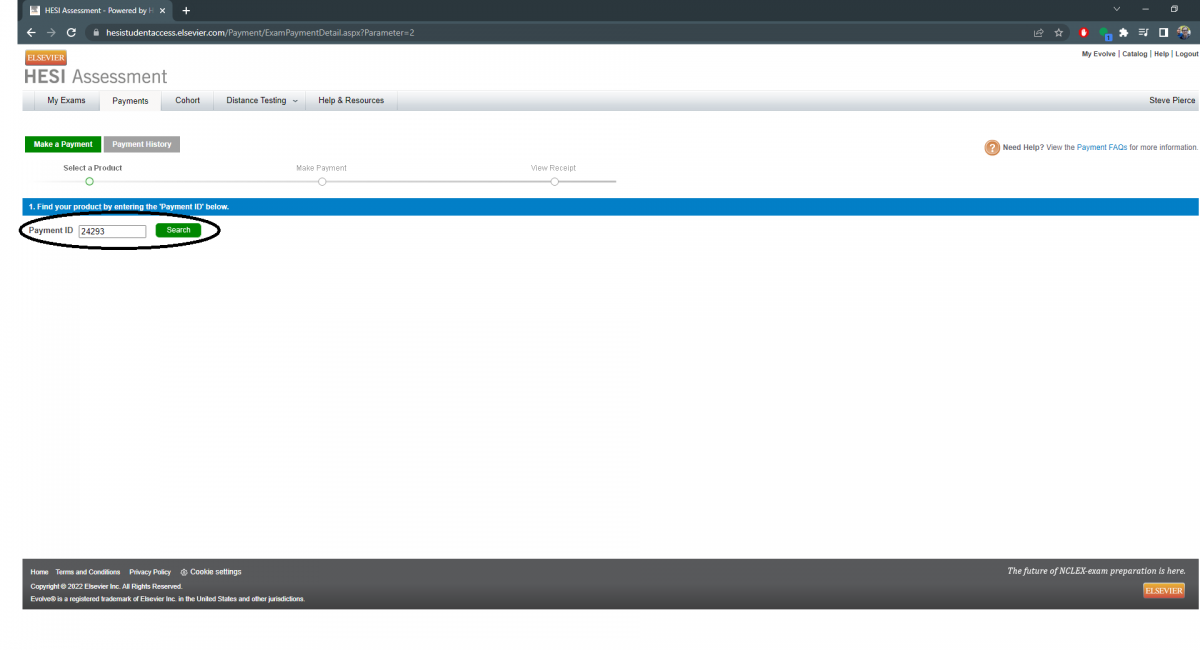Restore down the browser window
This screenshot has width=1200, height=650.
tap(1174, 9)
